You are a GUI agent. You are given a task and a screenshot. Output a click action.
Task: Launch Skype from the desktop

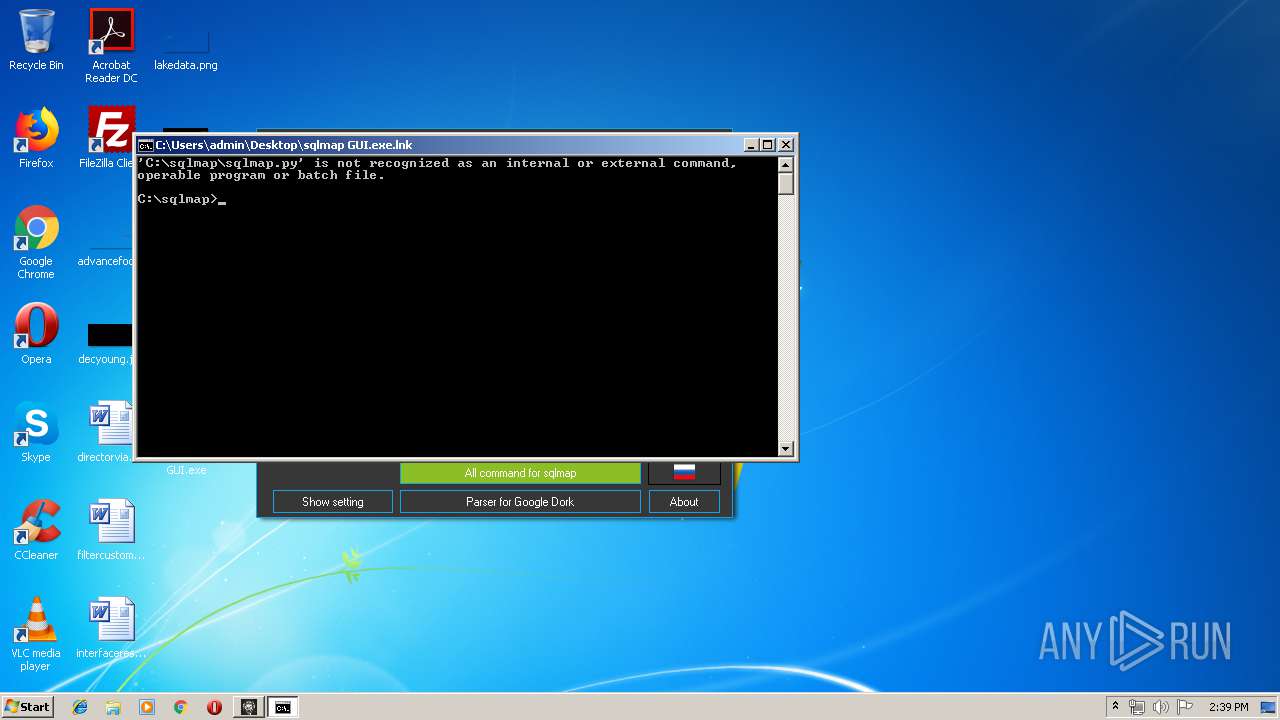36,432
